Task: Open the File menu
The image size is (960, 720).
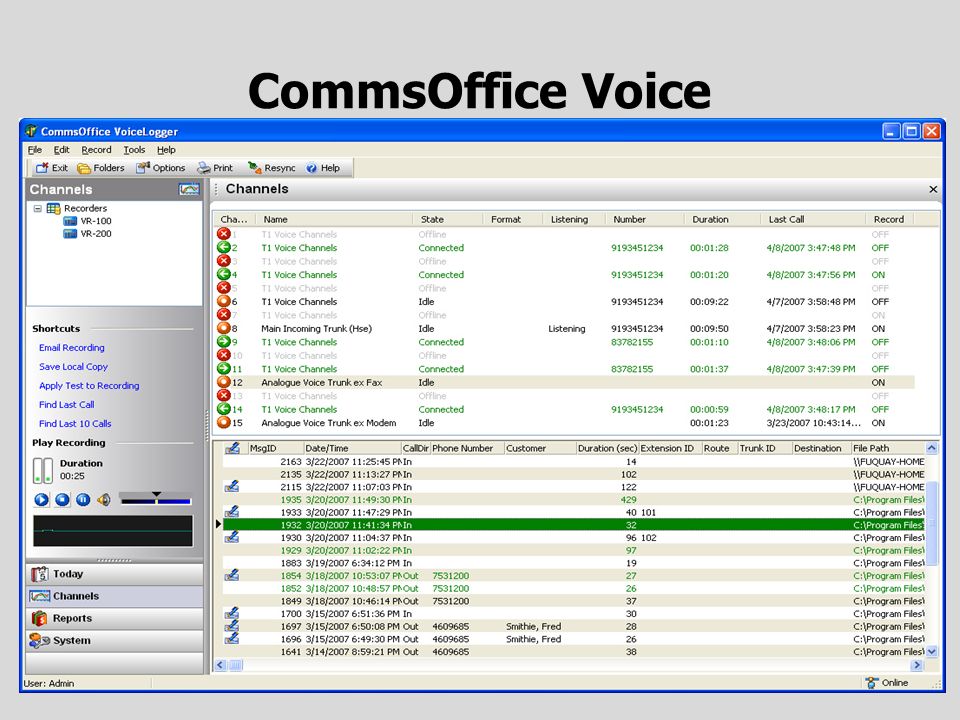Action: click(x=35, y=150)
